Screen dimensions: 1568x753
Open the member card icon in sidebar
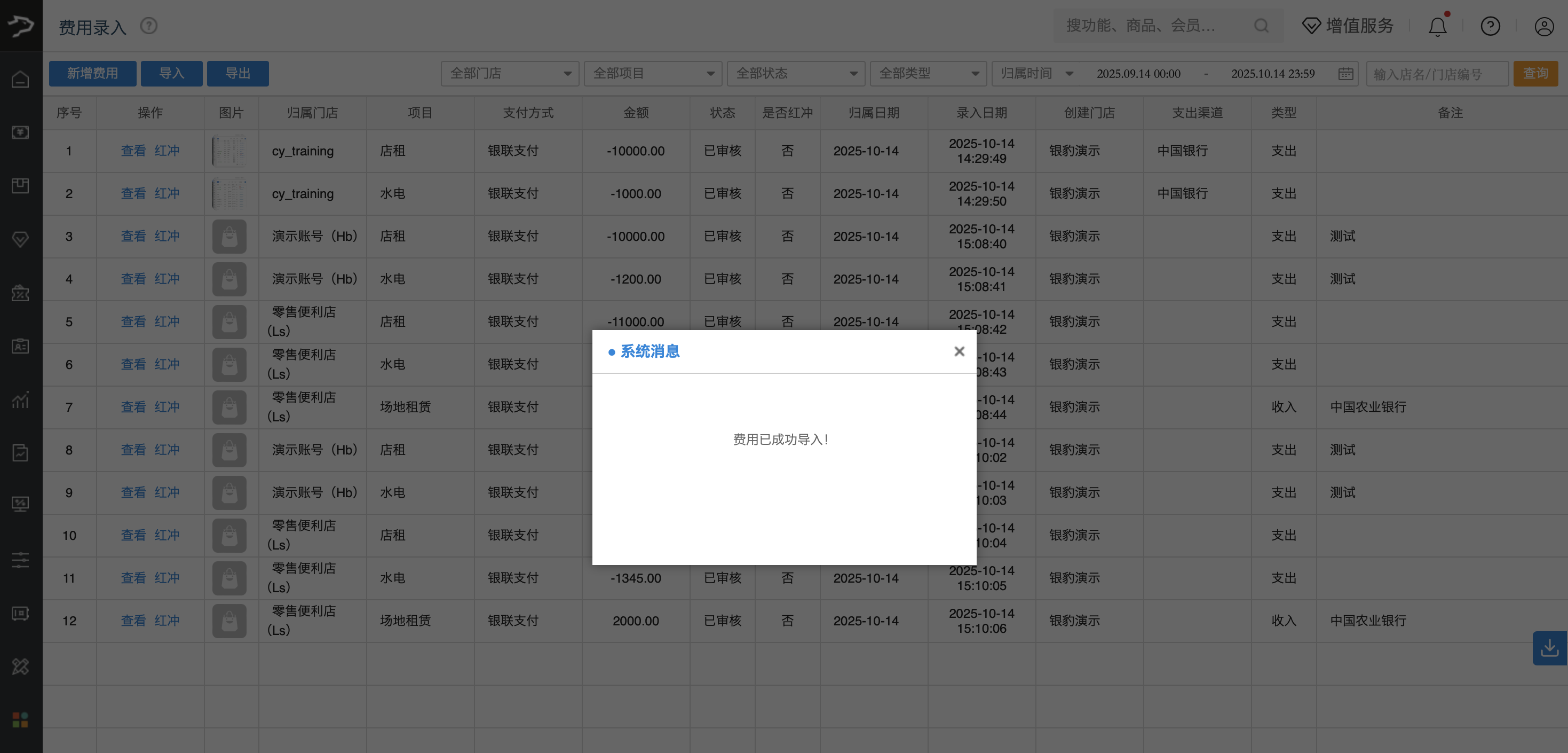tap(20, 346)
